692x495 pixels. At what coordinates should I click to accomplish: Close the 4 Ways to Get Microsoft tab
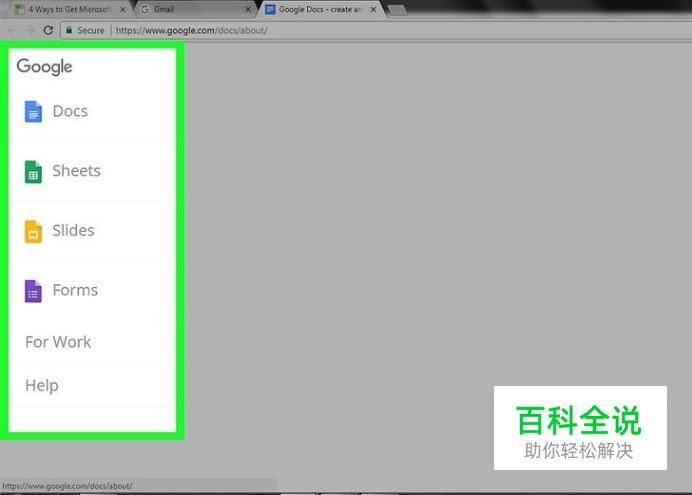123,9
